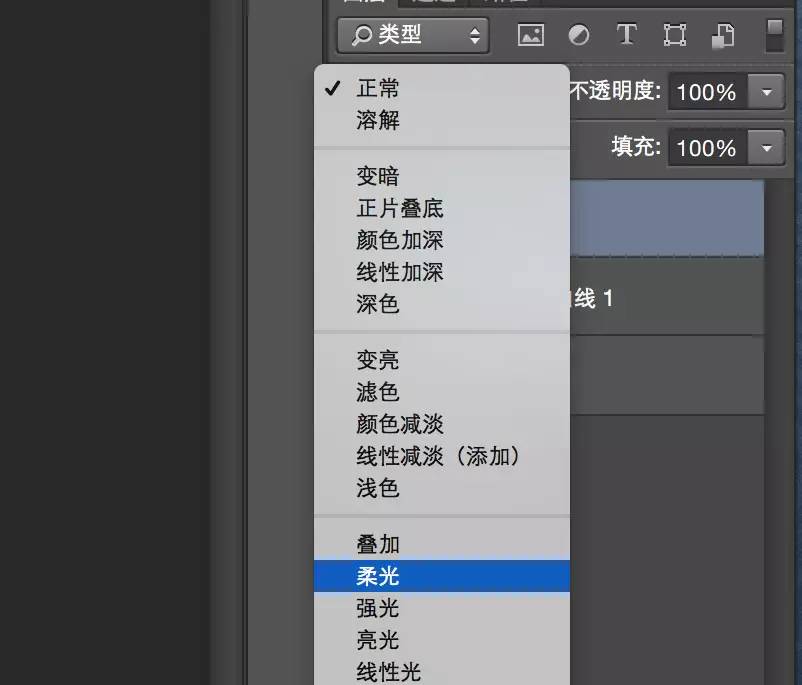Click the 不透明度 100% value field
Viewport: 802px width, 685px height.
pyautogui.click(x=707, y=93)
